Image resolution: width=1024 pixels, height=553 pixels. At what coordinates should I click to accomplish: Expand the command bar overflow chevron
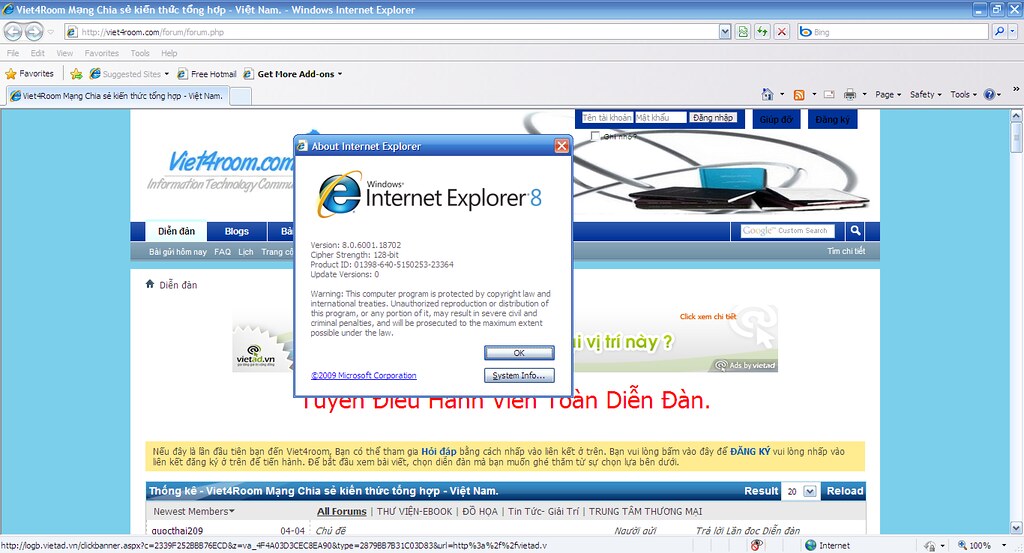click(x=1016, y=89)
